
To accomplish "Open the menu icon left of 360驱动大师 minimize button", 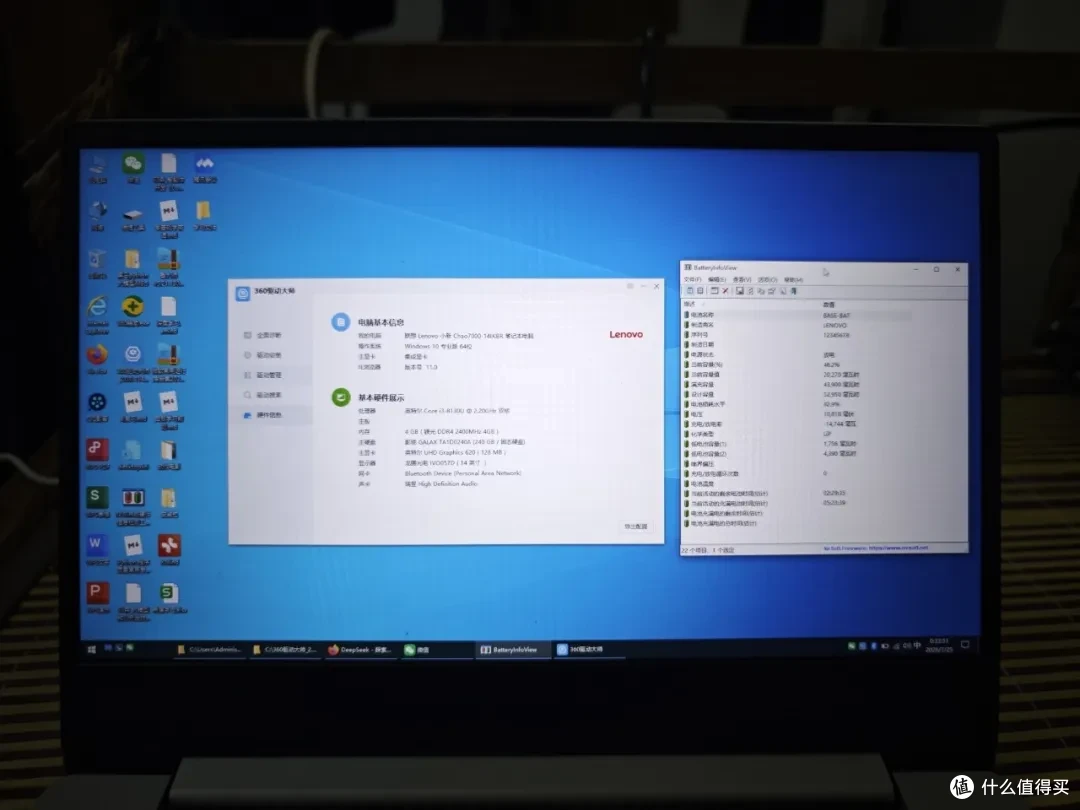I will pyautogui.click(x=630, y=286).
